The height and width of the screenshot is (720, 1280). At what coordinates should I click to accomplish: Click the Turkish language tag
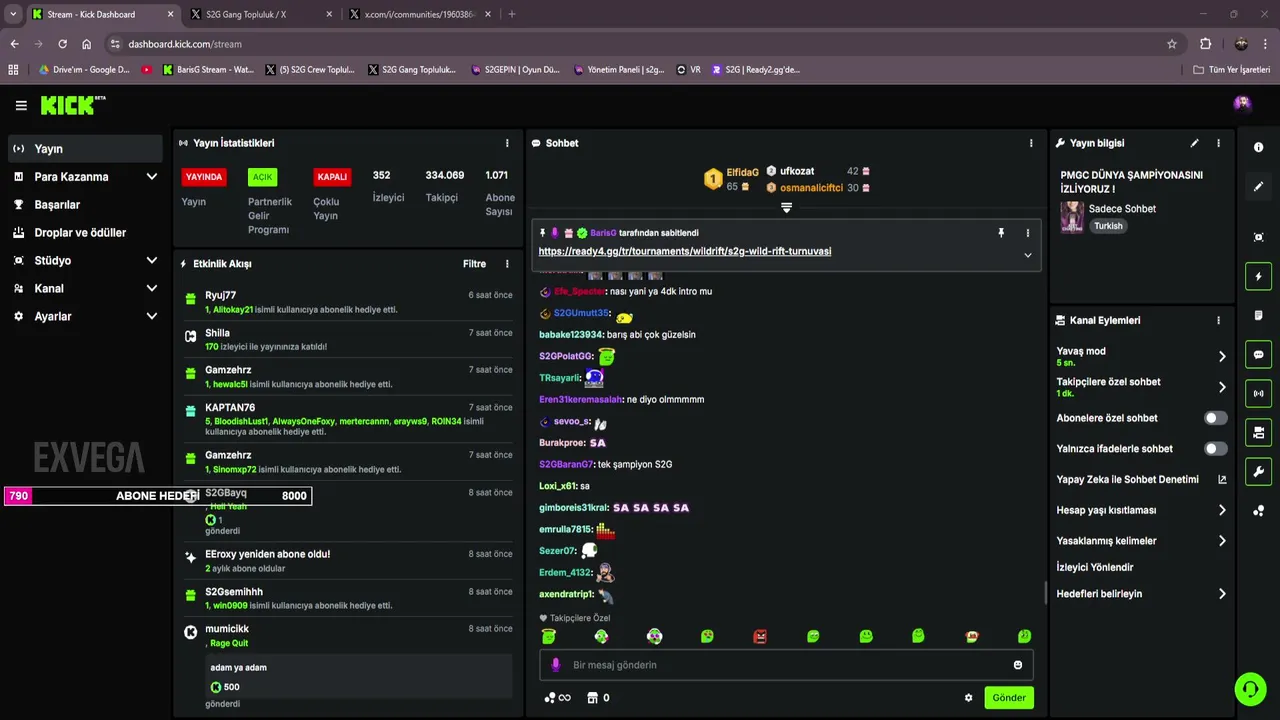point(1108,226)
